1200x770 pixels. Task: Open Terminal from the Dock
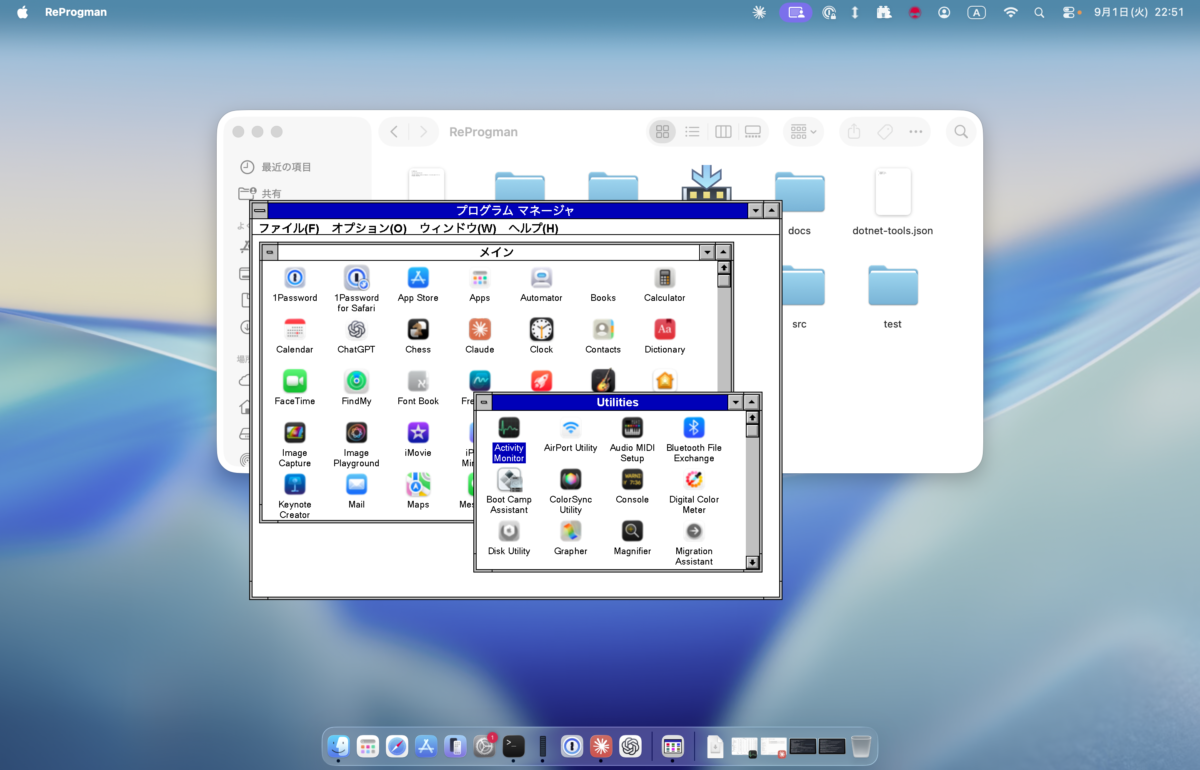click(514, 745)
